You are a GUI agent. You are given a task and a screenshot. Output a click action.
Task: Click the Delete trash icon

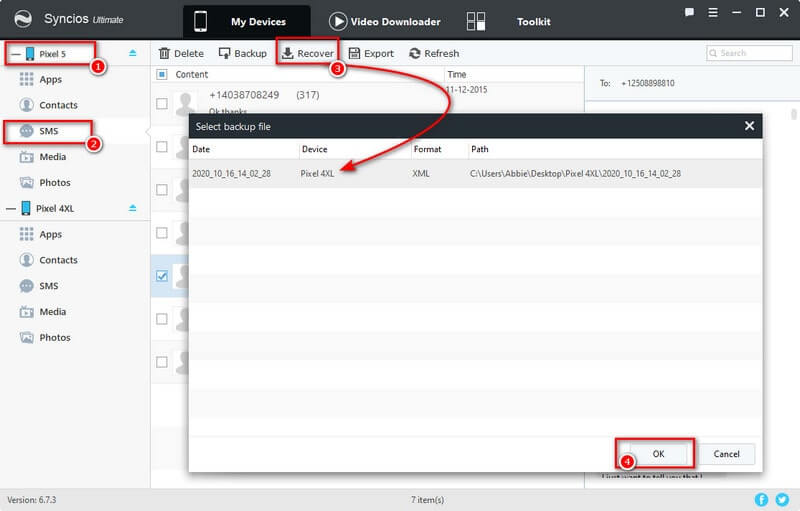click(x=165, y=53)
